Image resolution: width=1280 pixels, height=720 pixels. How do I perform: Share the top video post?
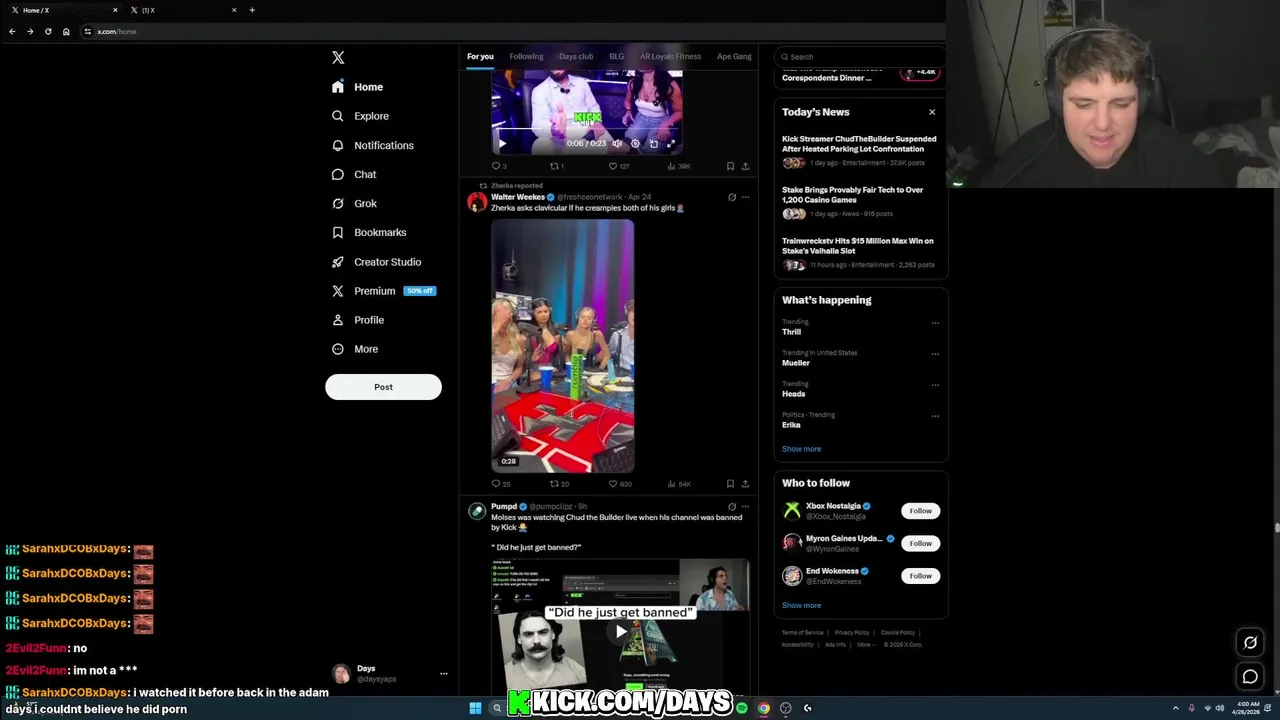coord(745,166)
